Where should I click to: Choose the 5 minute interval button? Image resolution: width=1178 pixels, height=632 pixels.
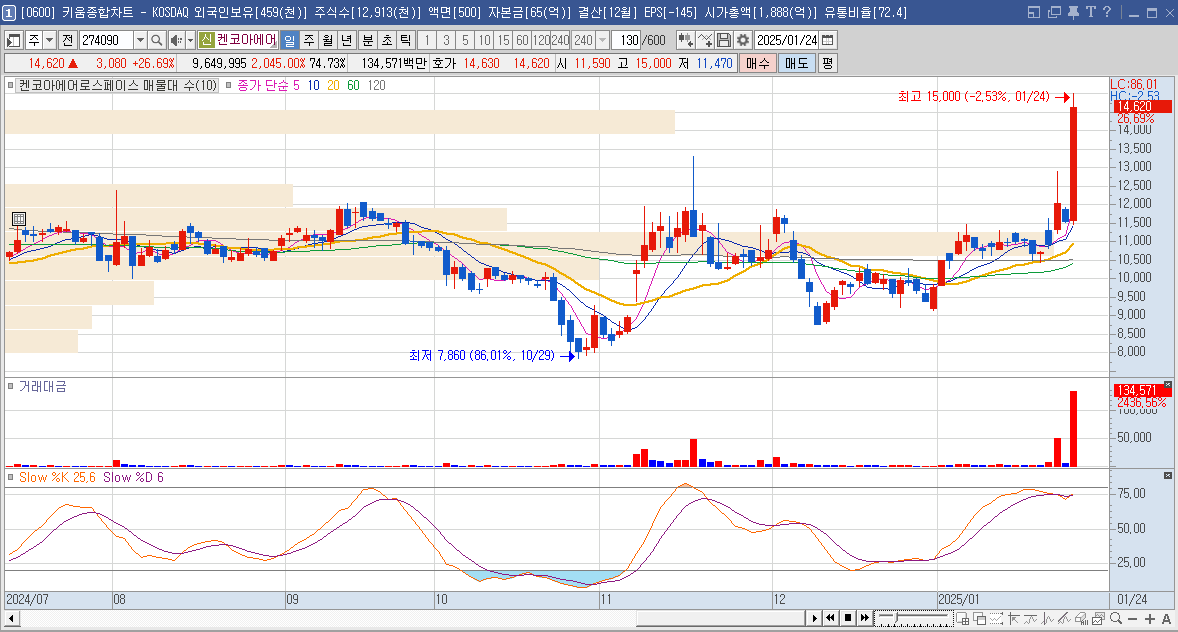pyautogui.click(x=465, y=40)
